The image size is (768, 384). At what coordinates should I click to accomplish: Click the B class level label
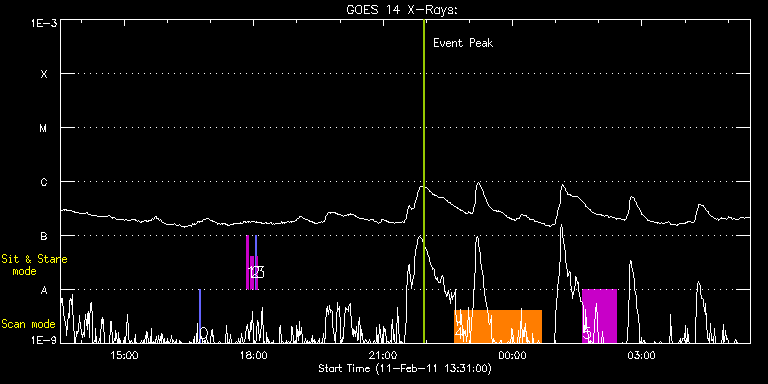coord(44,236)
